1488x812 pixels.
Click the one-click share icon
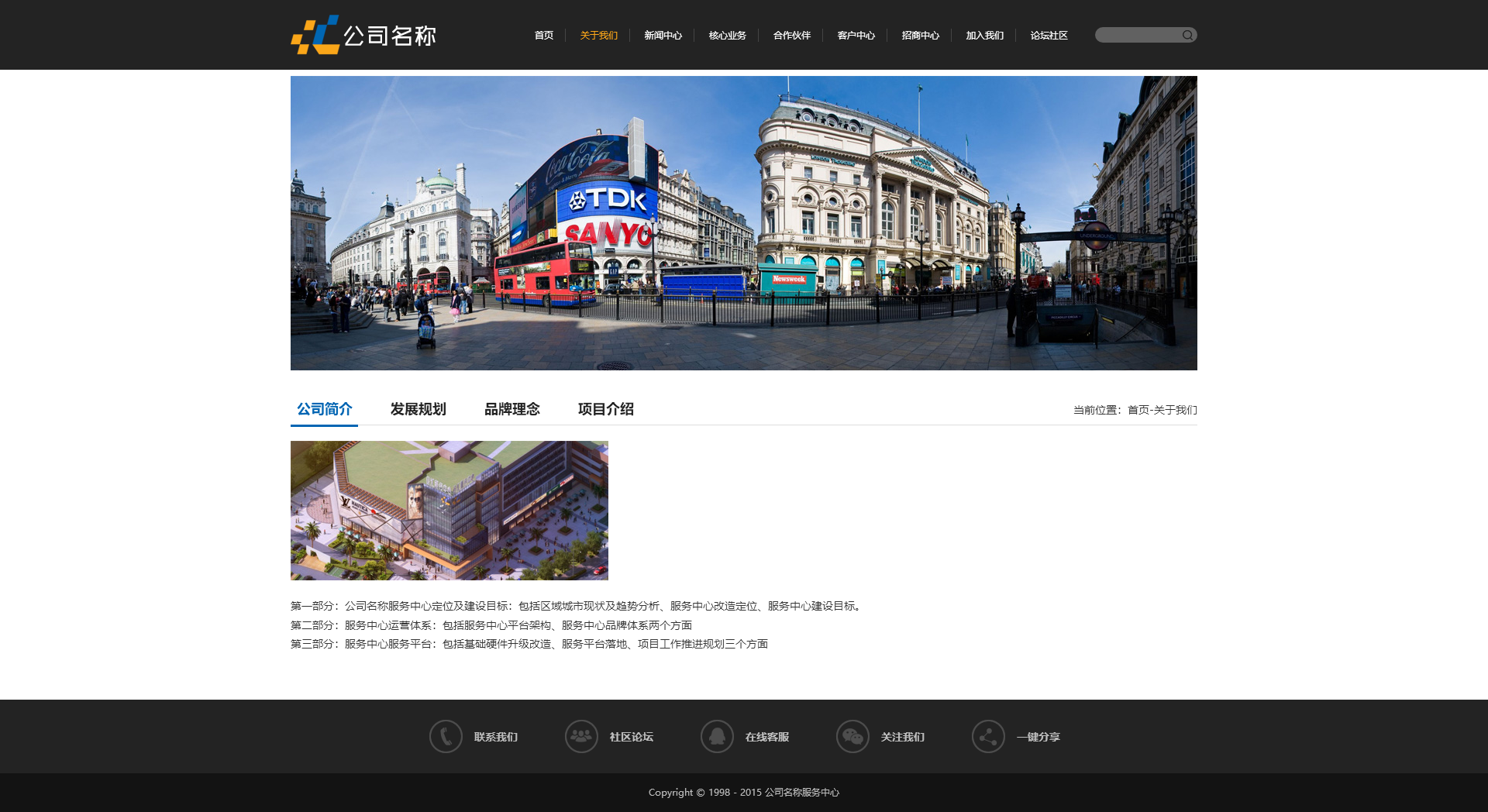[x=988, y=737]
